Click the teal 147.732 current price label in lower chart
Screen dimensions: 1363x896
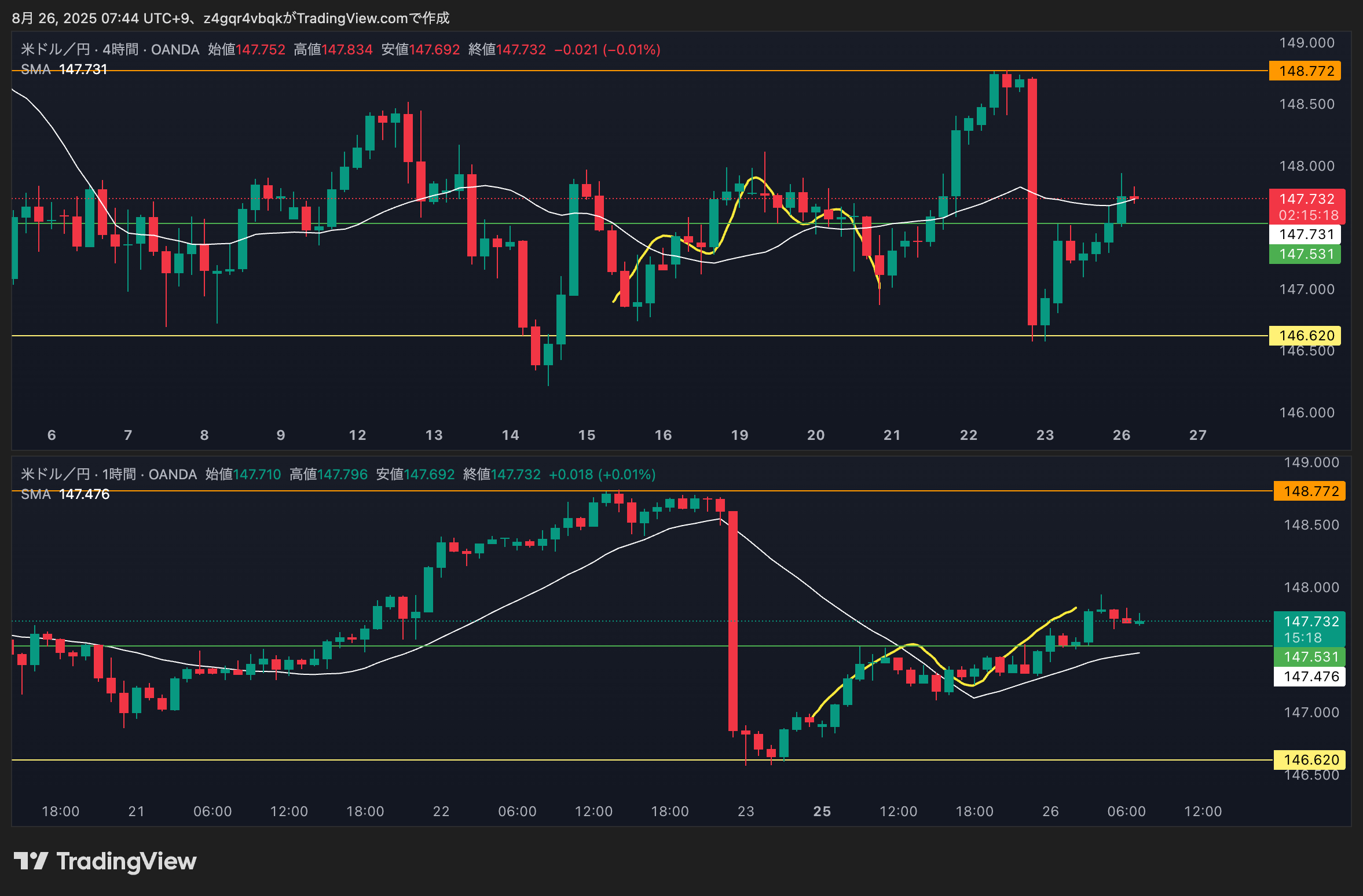coord(1309,629)
